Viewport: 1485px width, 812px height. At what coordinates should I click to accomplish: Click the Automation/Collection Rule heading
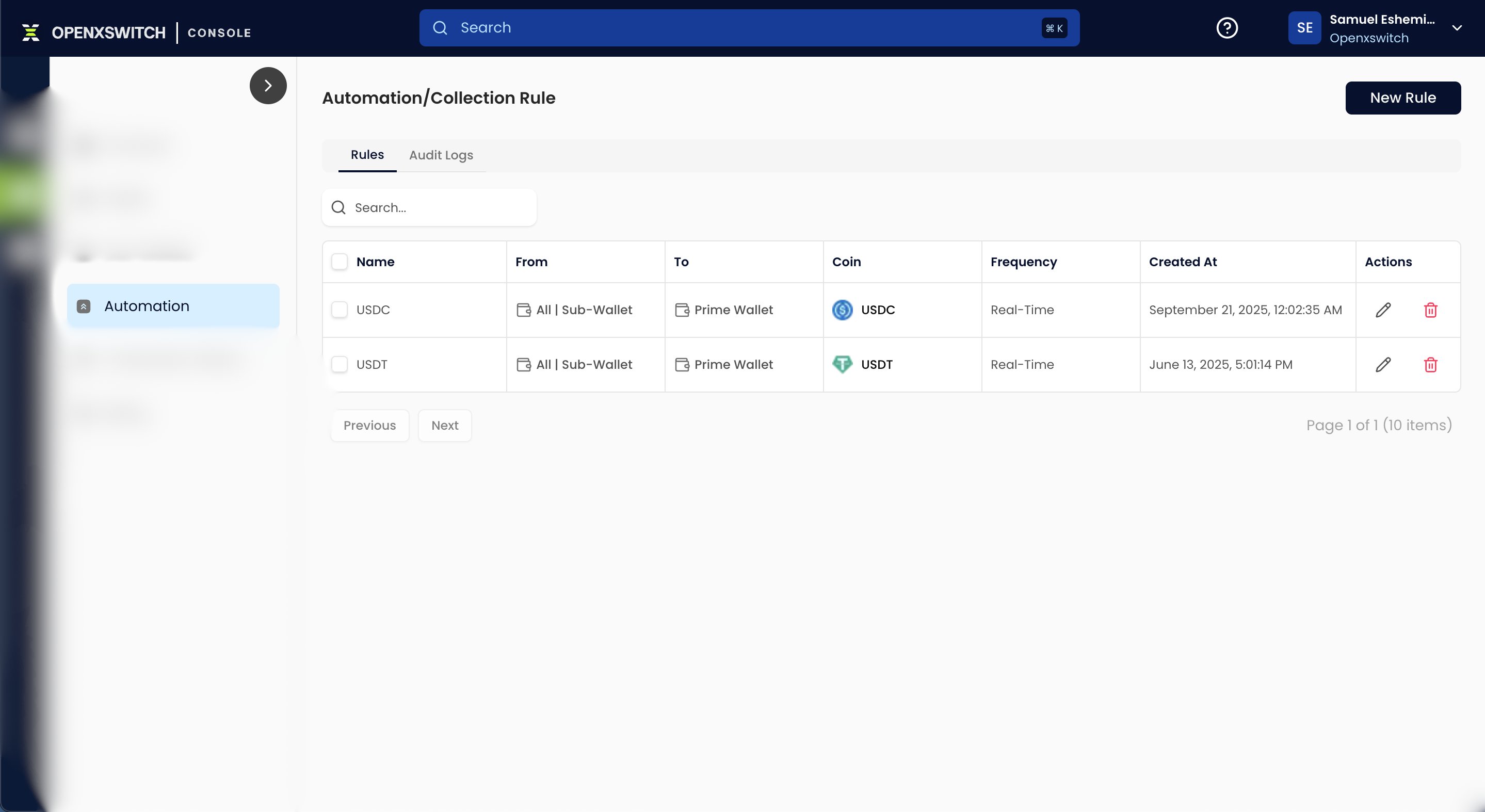pos(438,98)
